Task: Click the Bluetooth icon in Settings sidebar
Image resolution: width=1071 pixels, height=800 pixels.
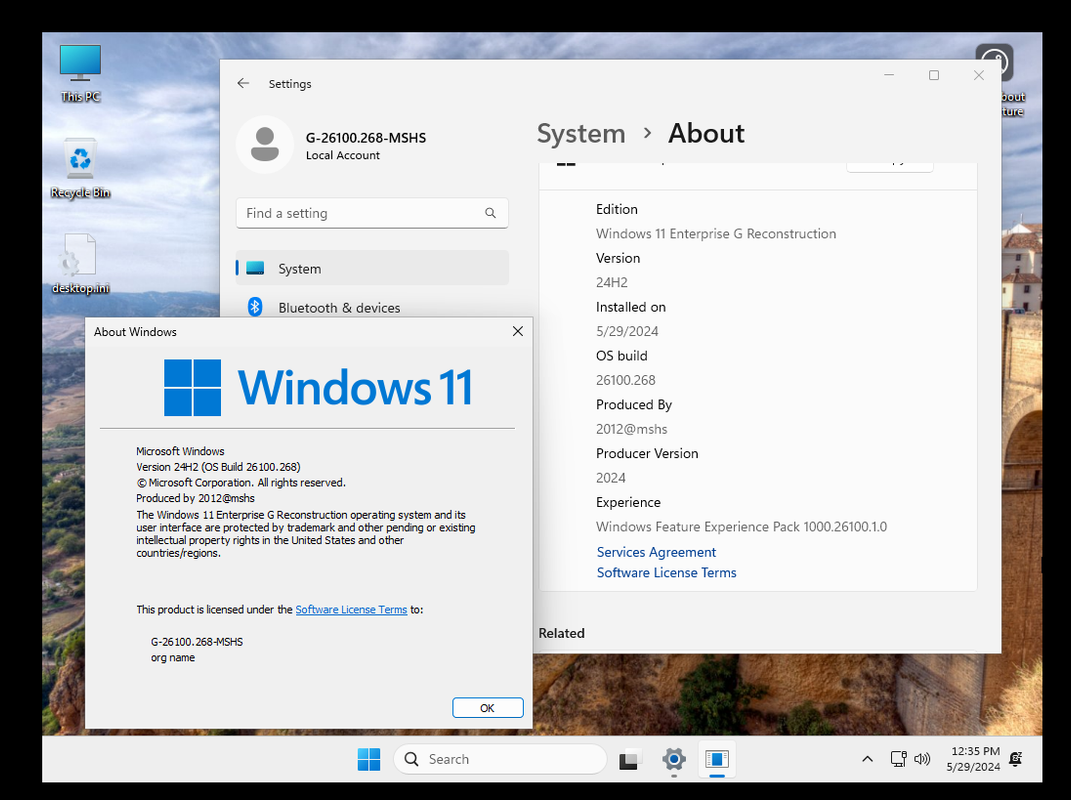Action: tap(255, 307)
